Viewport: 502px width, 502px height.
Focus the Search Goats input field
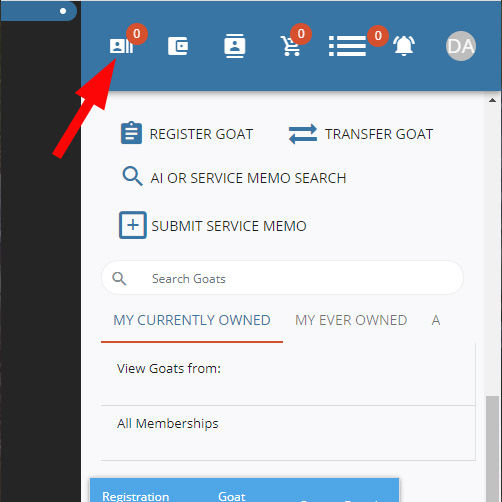click(282, 278)
